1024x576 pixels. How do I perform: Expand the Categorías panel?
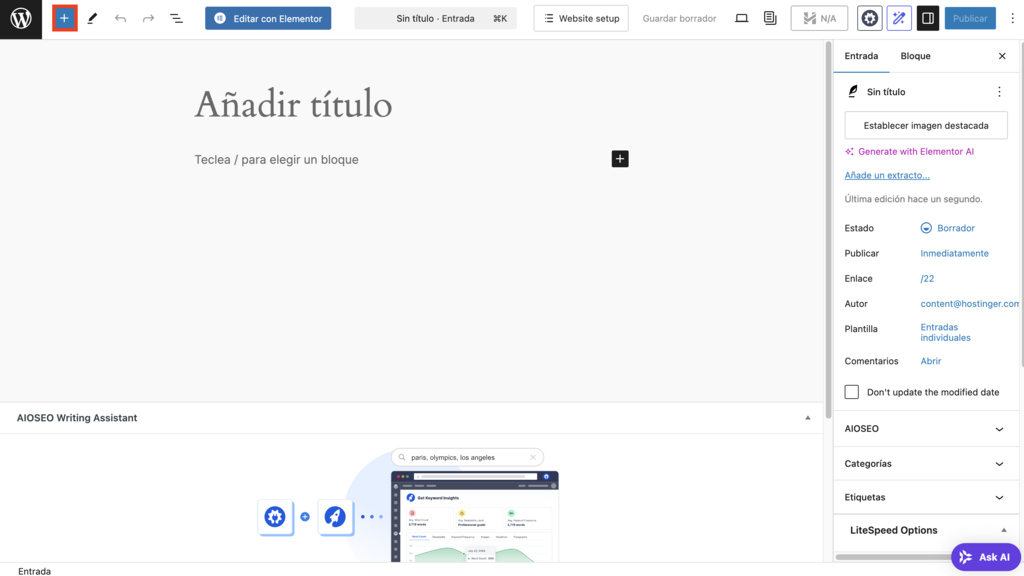(925, 463)
